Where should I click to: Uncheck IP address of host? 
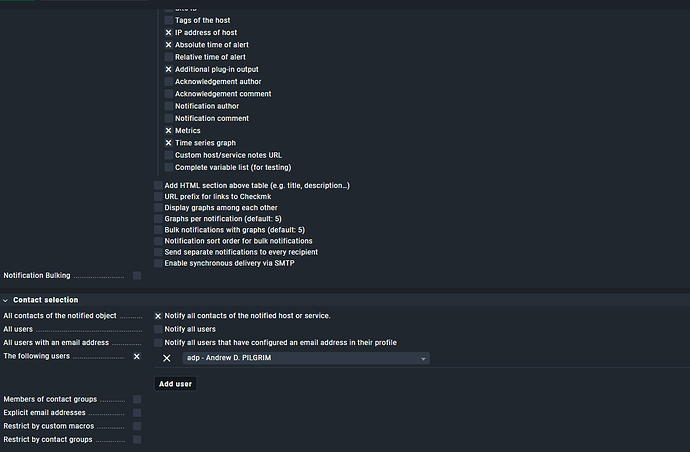(x=169, y=33)
